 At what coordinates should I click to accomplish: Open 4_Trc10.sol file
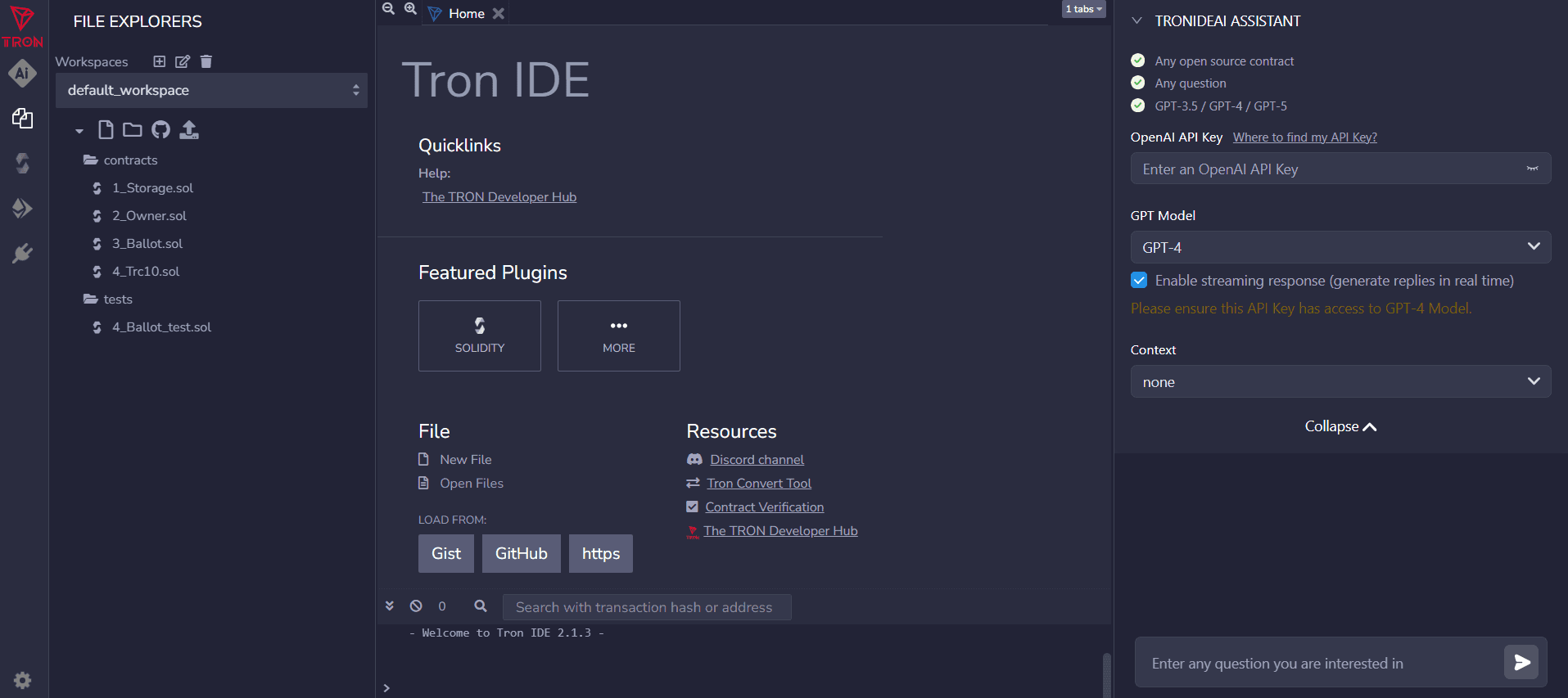tap(146, 272)
